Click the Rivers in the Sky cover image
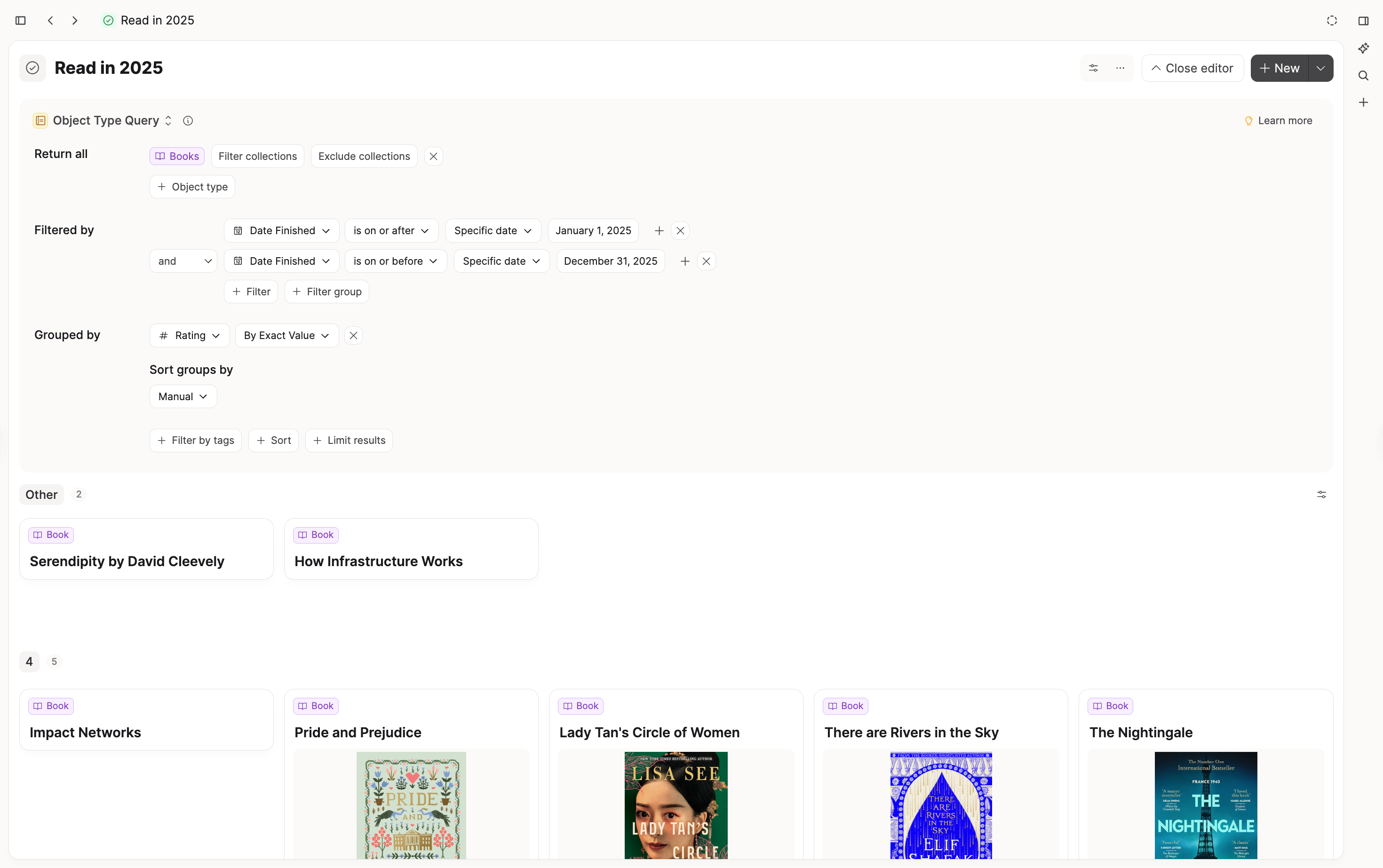The height and width of the screenshot is (868, 1383). pos(941,805)
